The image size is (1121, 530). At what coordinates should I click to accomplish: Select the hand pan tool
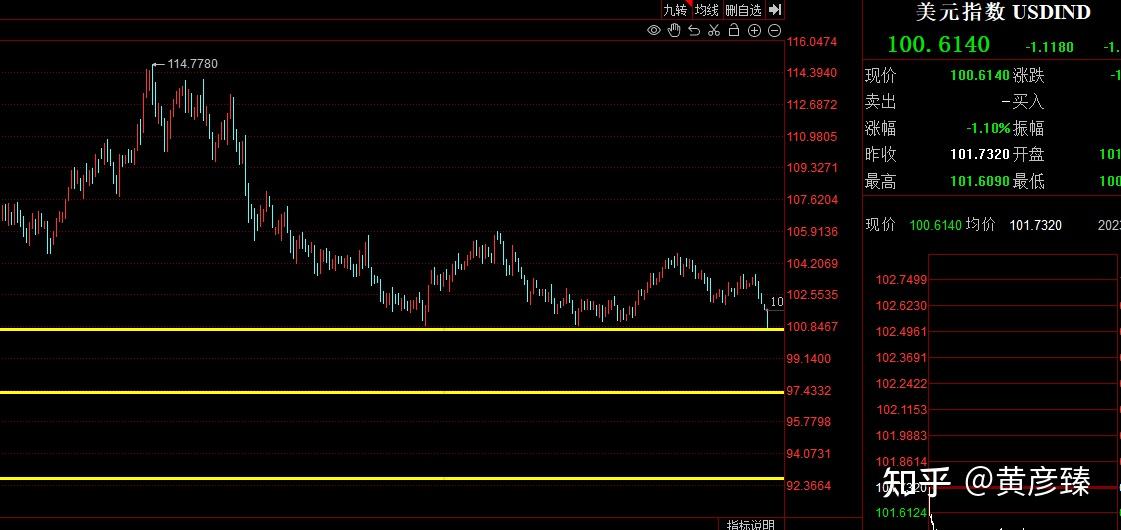pos(674,30)
